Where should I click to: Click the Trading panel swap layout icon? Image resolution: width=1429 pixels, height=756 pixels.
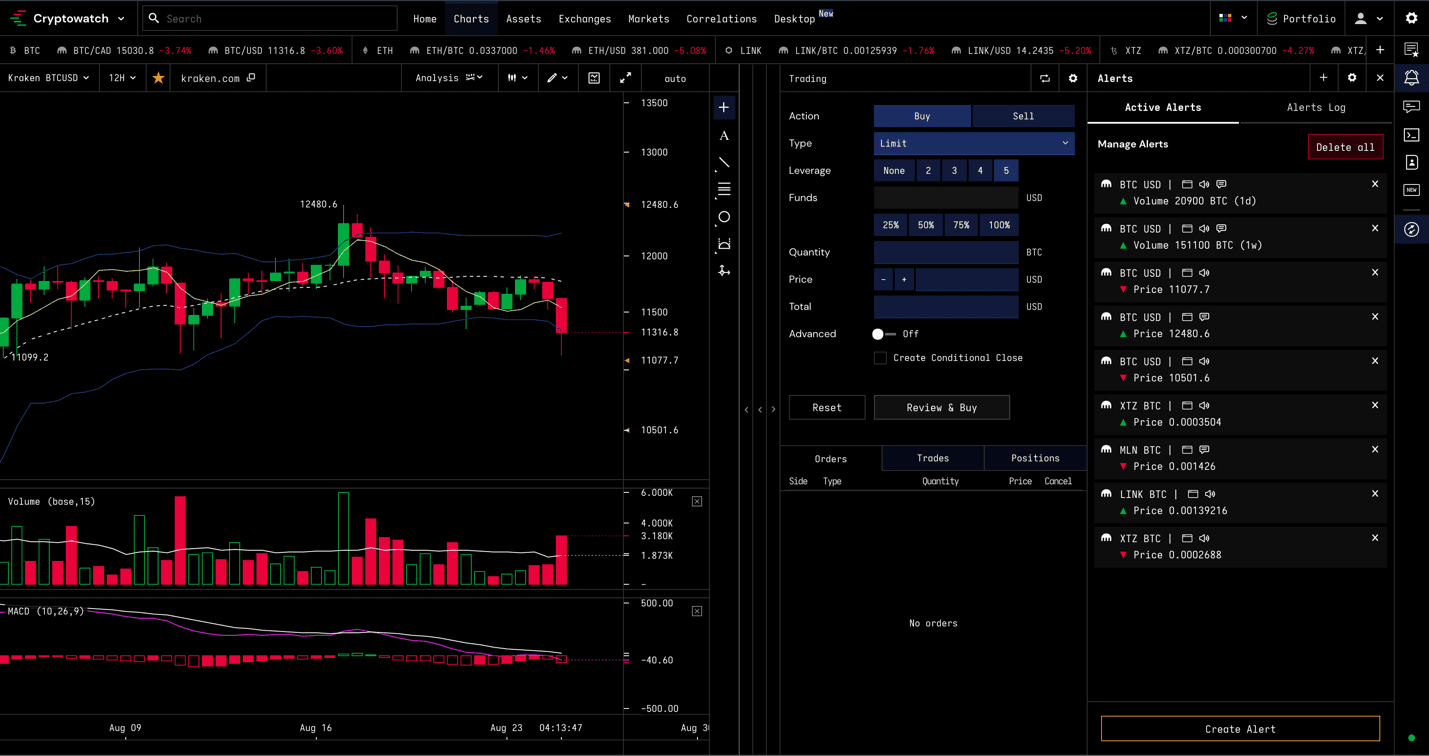[1045, 78]
